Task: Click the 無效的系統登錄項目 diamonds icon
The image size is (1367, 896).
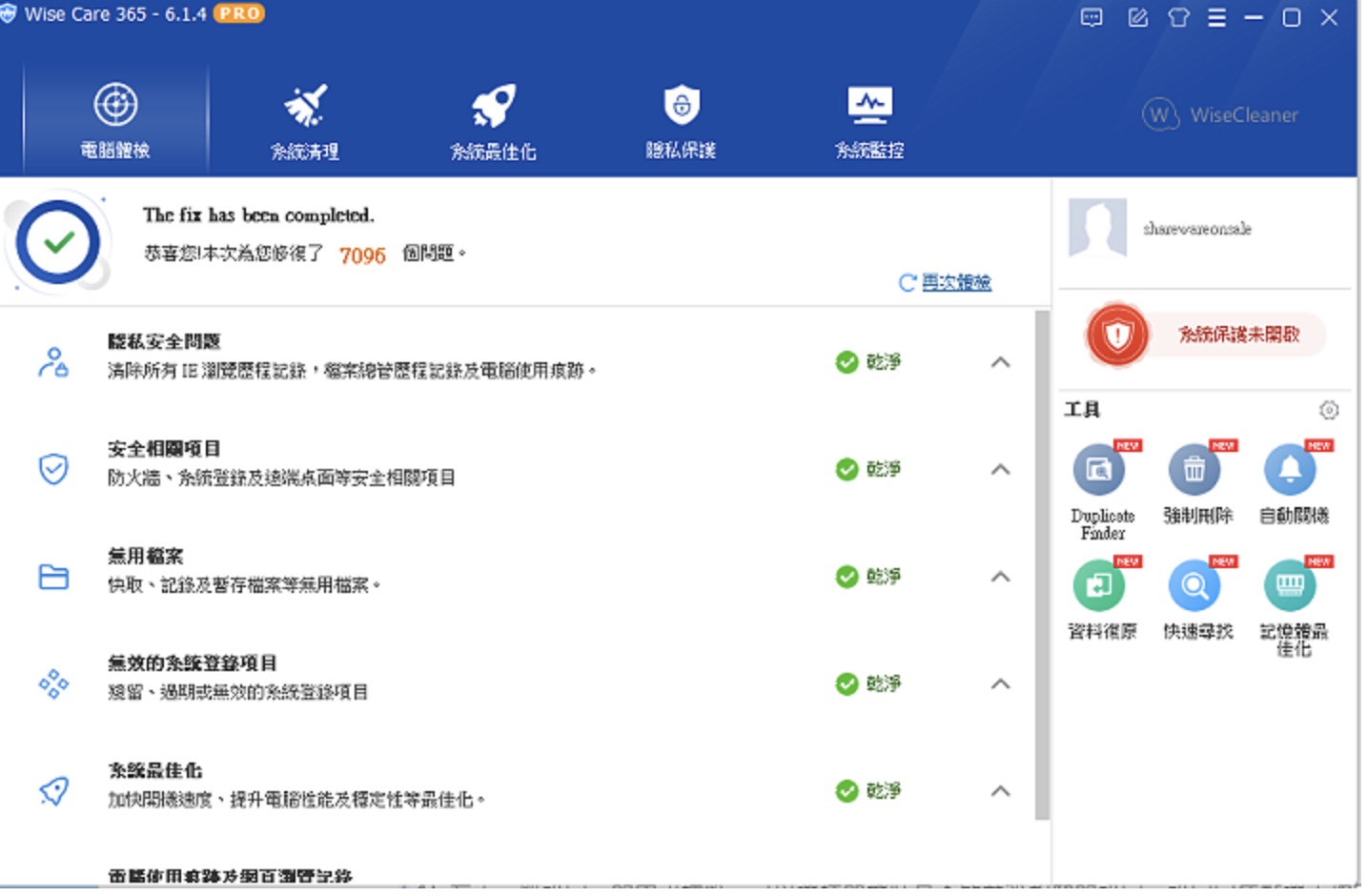Action: click(53, 683)
